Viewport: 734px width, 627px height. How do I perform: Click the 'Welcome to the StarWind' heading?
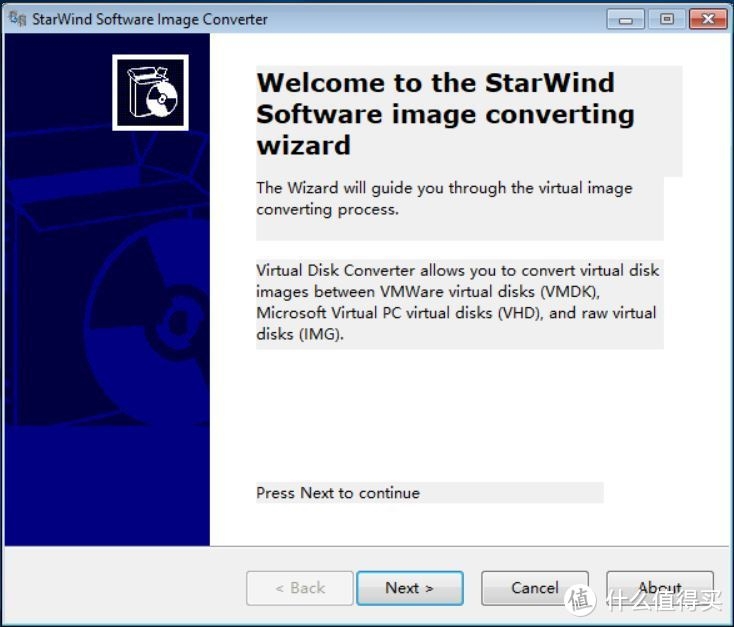[446, 114]
